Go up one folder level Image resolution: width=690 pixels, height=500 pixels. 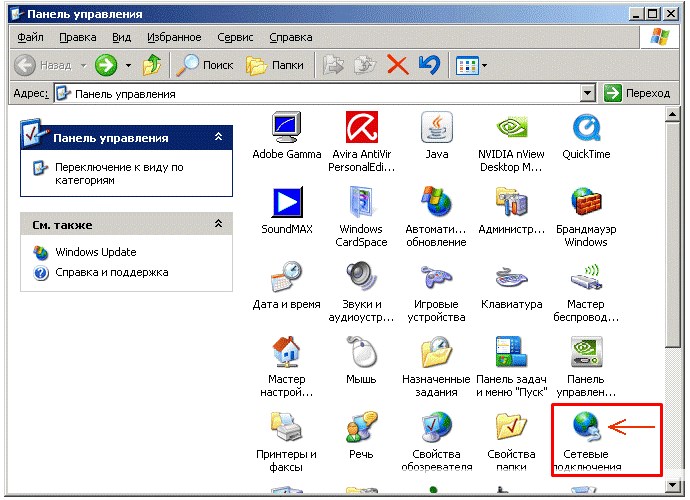(x=152, y=65)
